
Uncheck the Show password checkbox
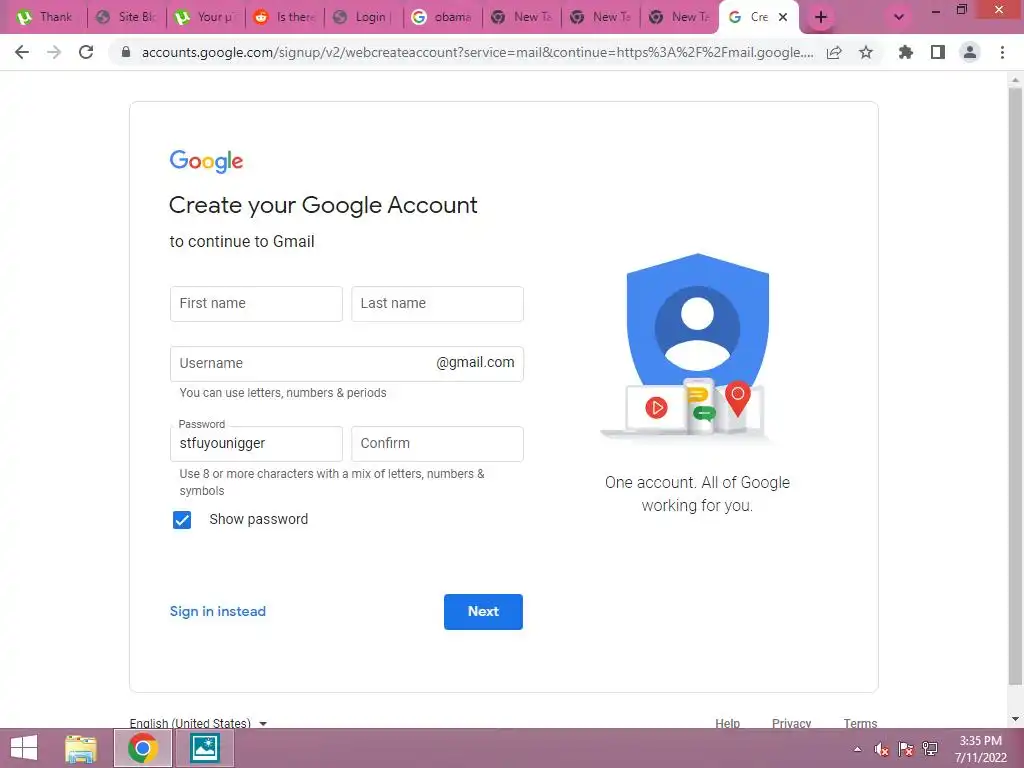[182, 520]
